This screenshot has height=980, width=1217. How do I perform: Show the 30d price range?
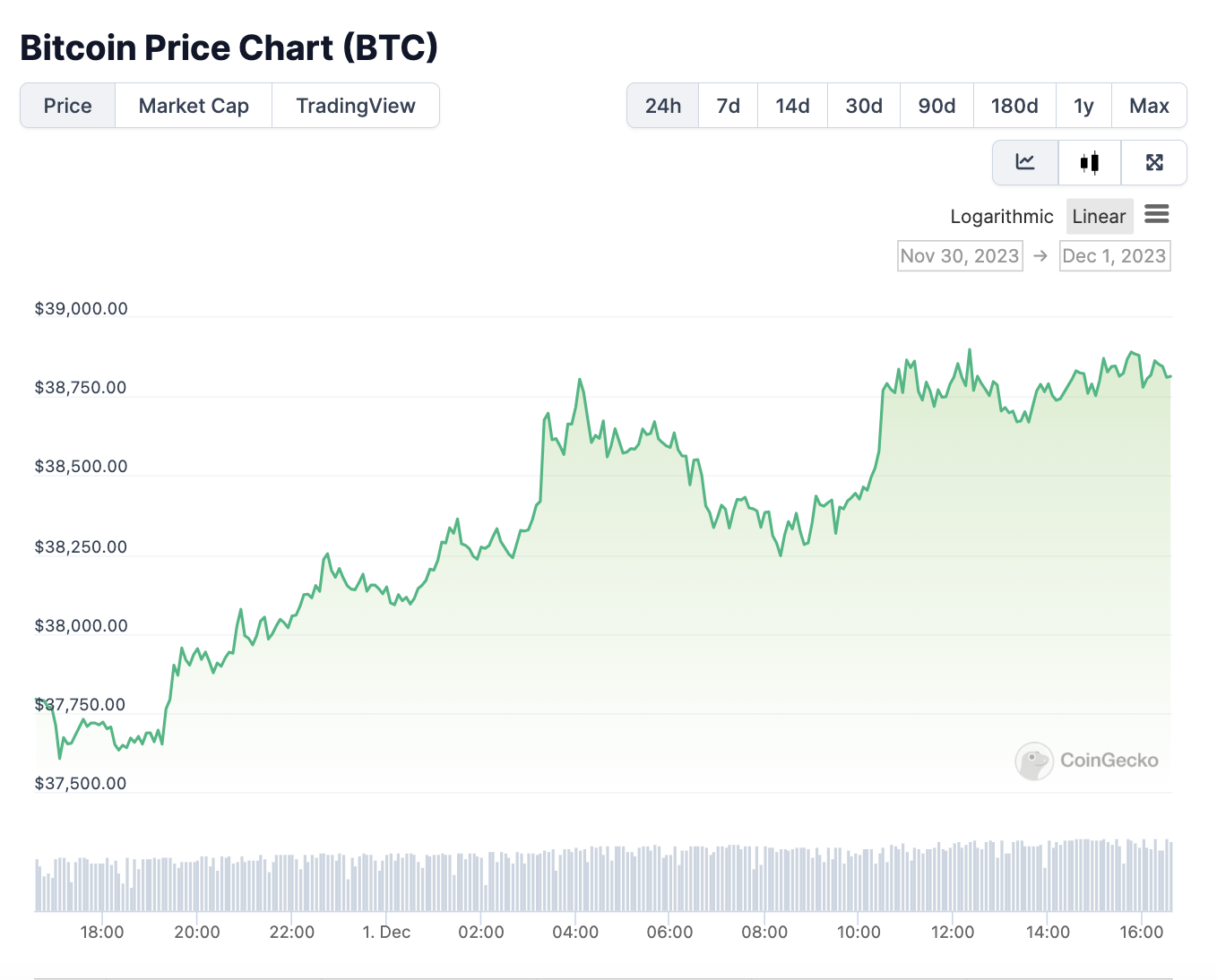pyautogui.click(x=864, y=106)
